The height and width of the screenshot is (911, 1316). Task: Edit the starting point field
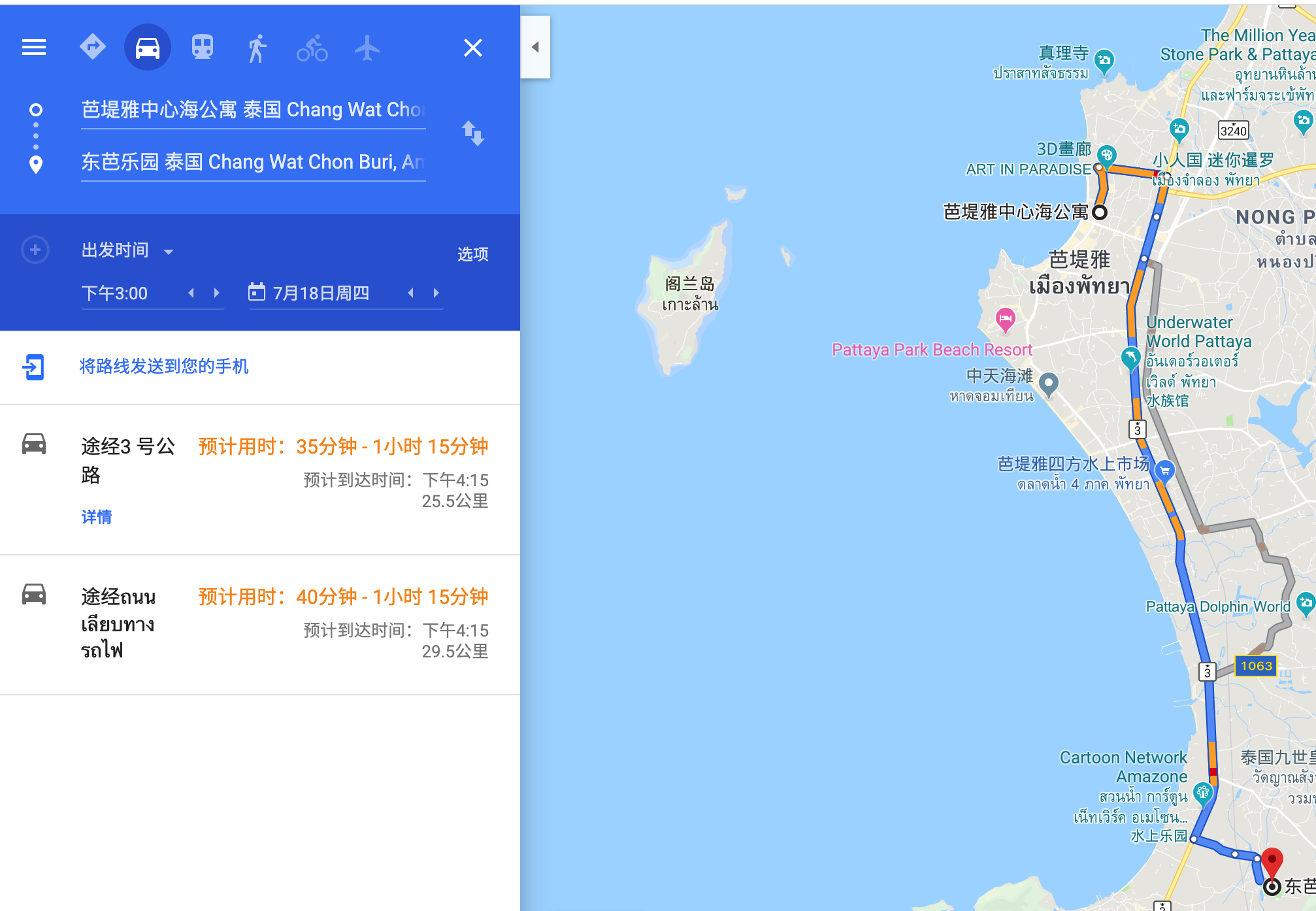tap(253, 110)
